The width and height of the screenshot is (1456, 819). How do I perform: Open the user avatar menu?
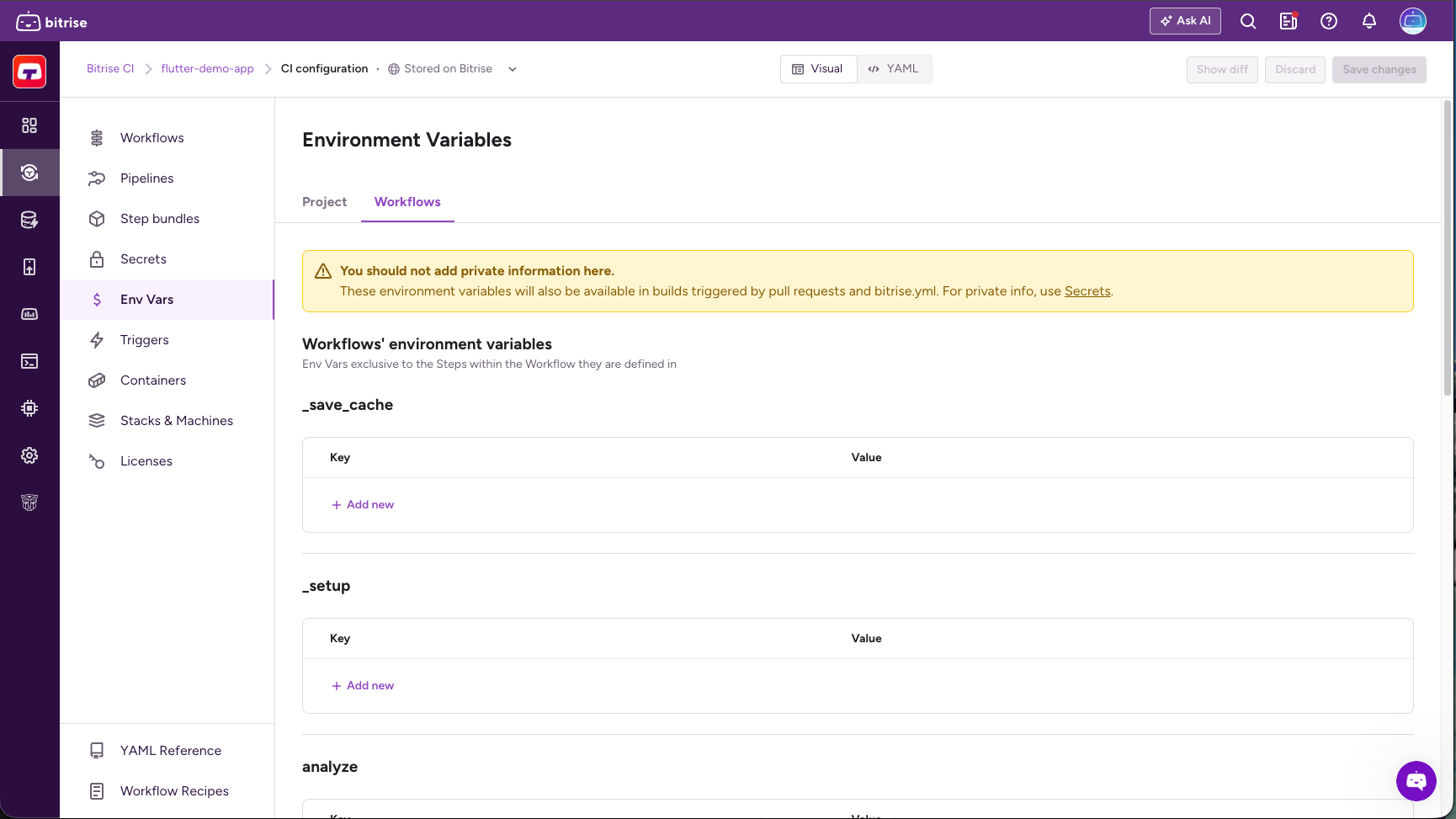1413,21
